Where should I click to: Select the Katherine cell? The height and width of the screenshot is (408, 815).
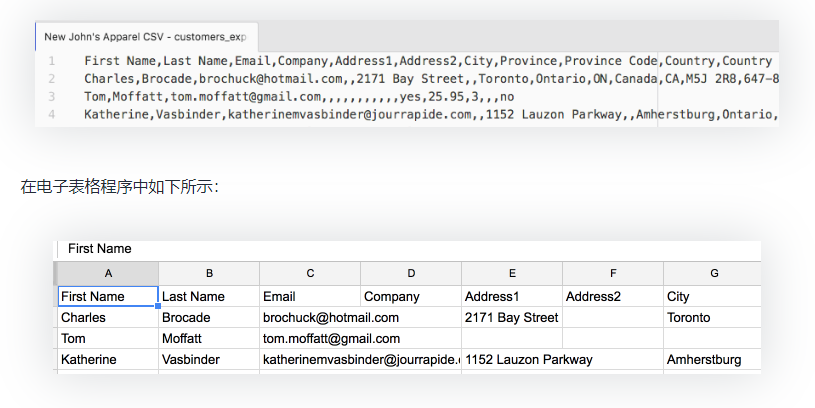tap(108, 360)
